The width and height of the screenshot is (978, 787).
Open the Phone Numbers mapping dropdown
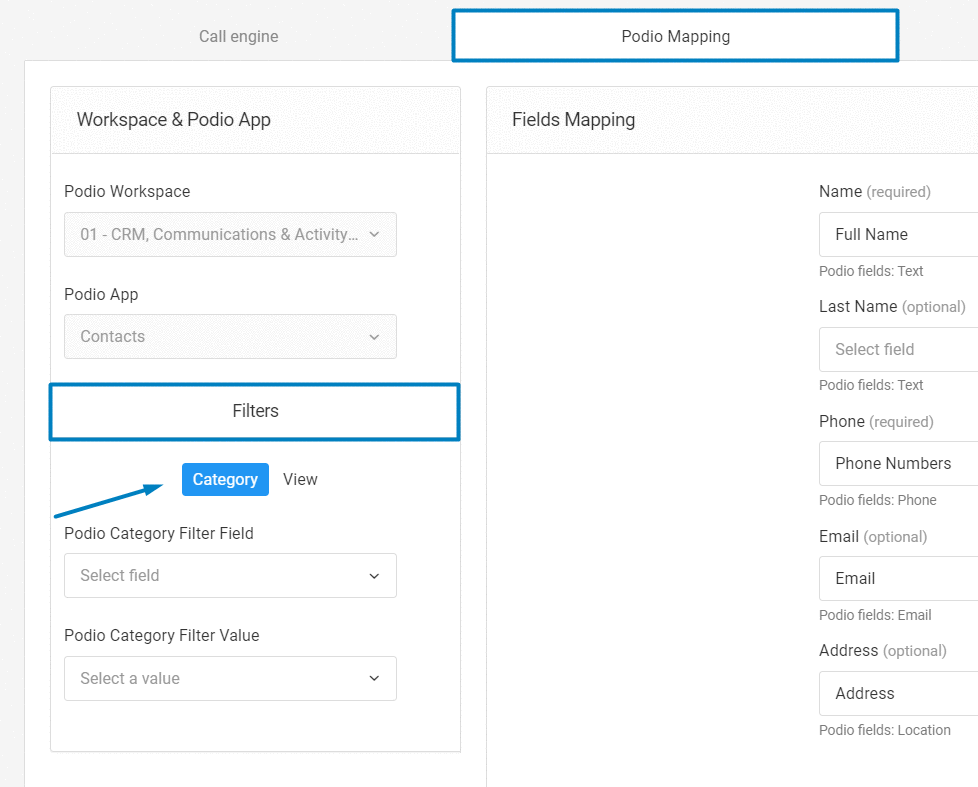point(897,464)
